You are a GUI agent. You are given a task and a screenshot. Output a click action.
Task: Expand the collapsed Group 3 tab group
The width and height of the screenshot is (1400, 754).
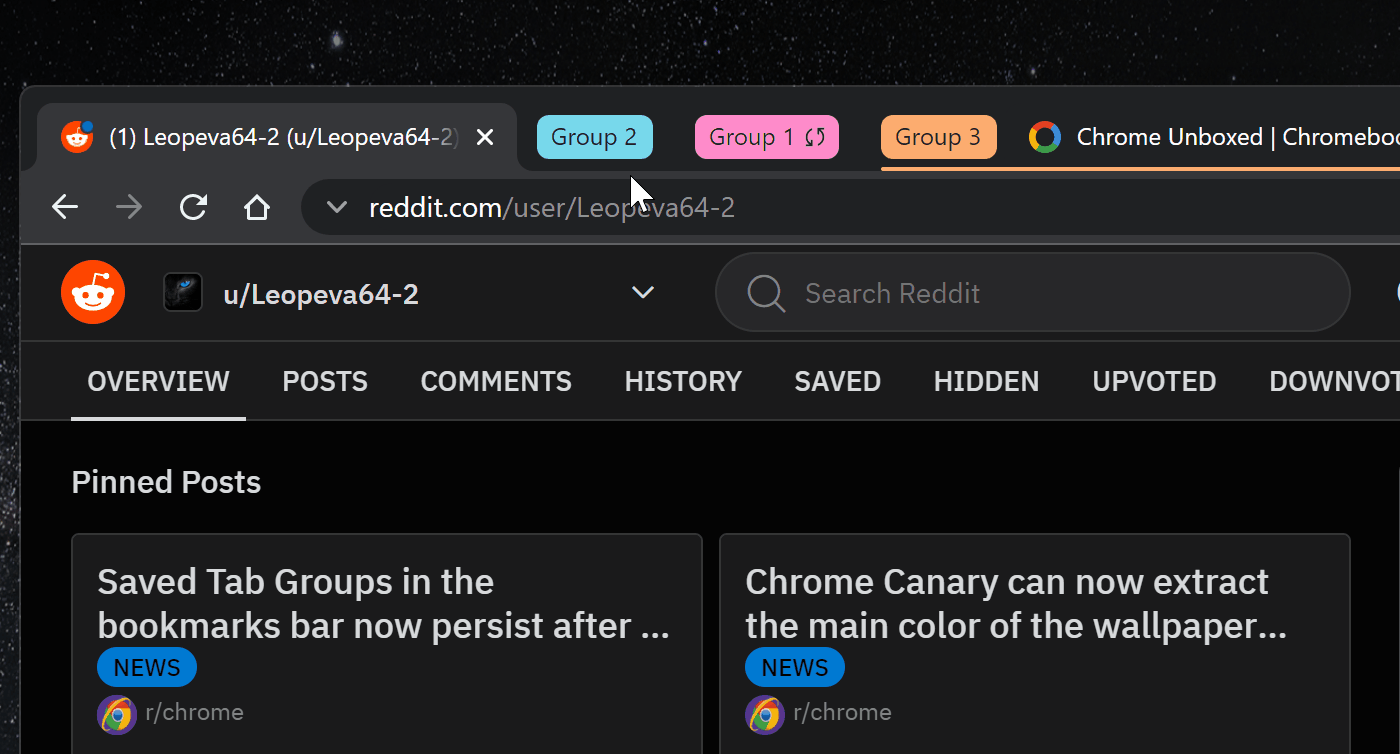tap(938, 137)
